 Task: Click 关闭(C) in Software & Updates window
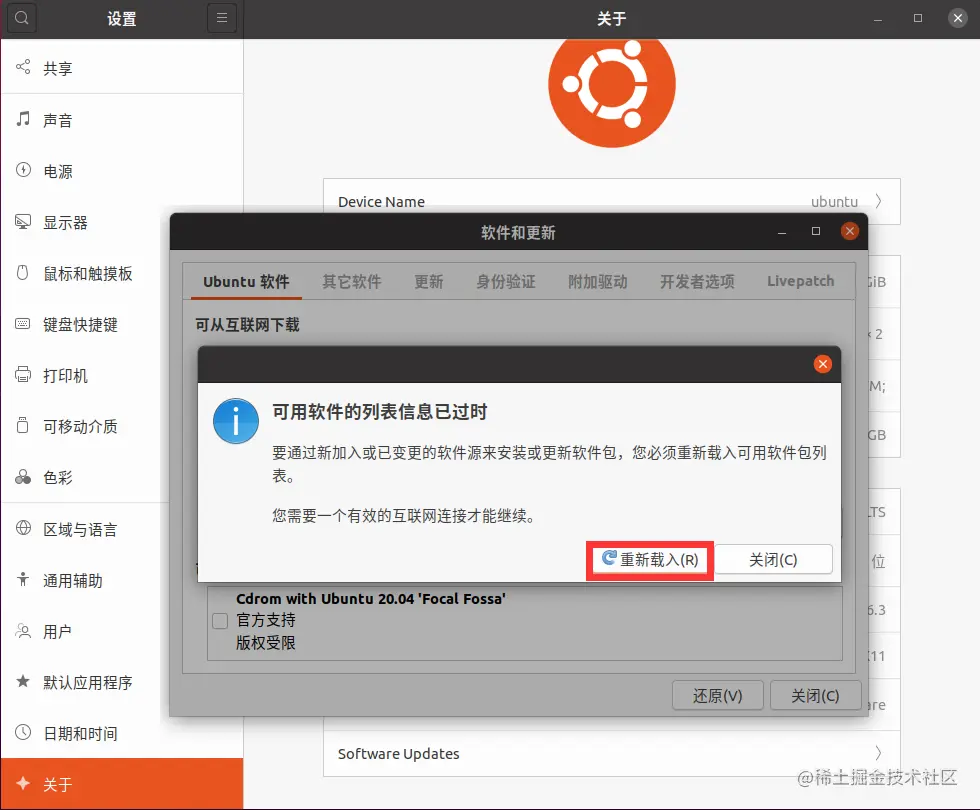[815, 696]
